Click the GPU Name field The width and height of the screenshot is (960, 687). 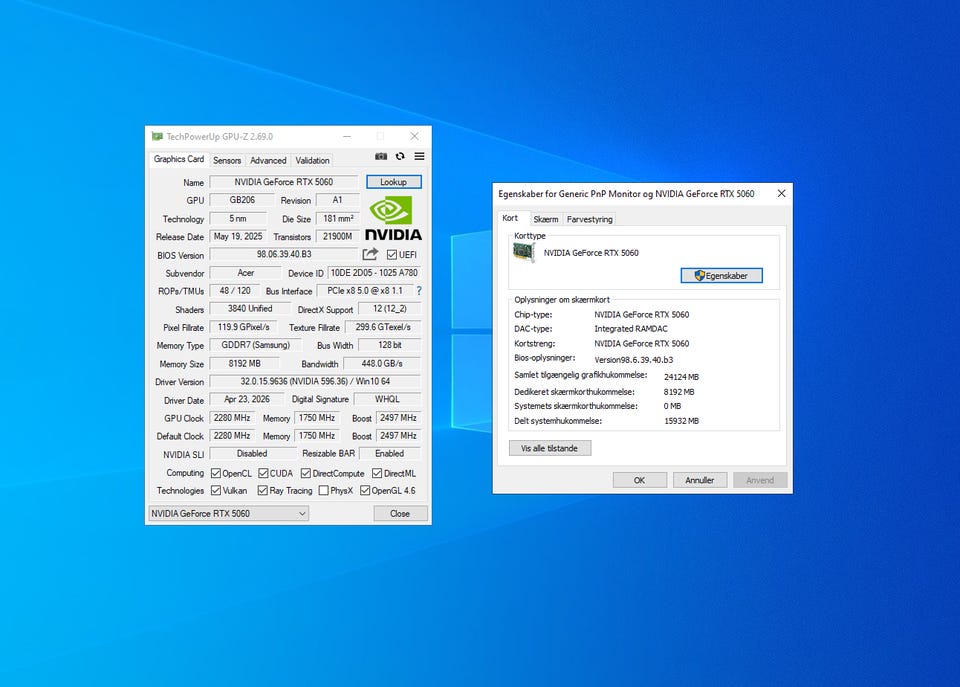(283, 182)
